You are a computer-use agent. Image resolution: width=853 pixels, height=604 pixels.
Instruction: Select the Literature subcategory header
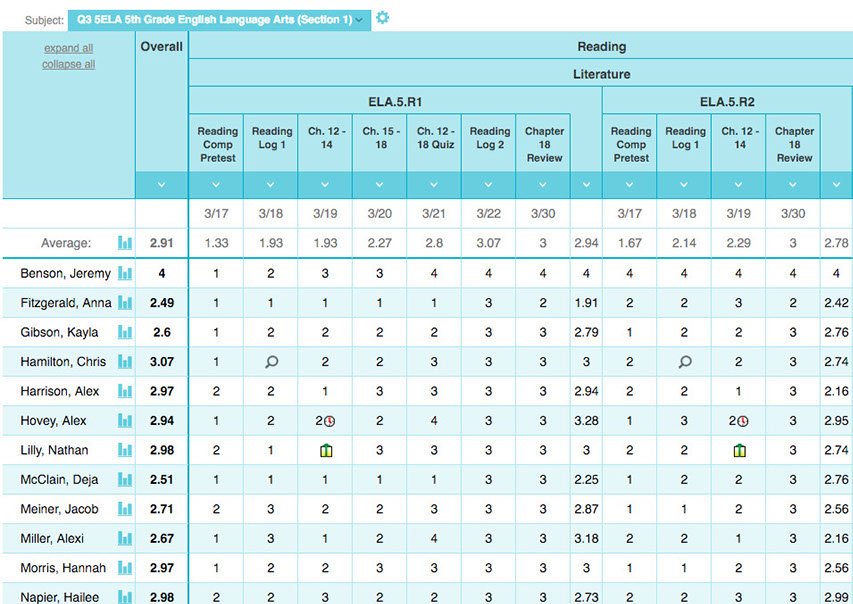click(x=602, y=74)
